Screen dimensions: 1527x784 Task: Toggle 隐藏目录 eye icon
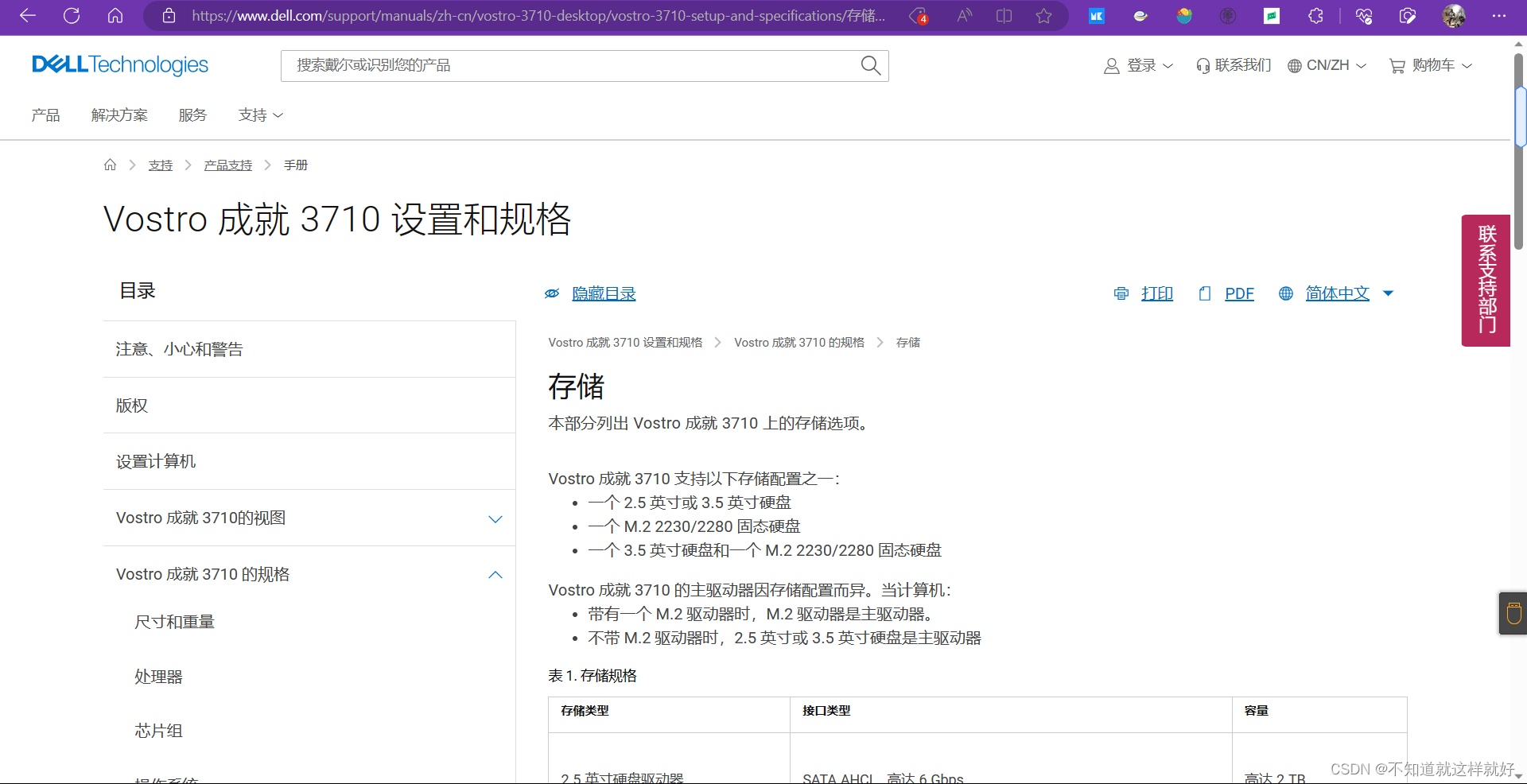click(x=552, y=293)
